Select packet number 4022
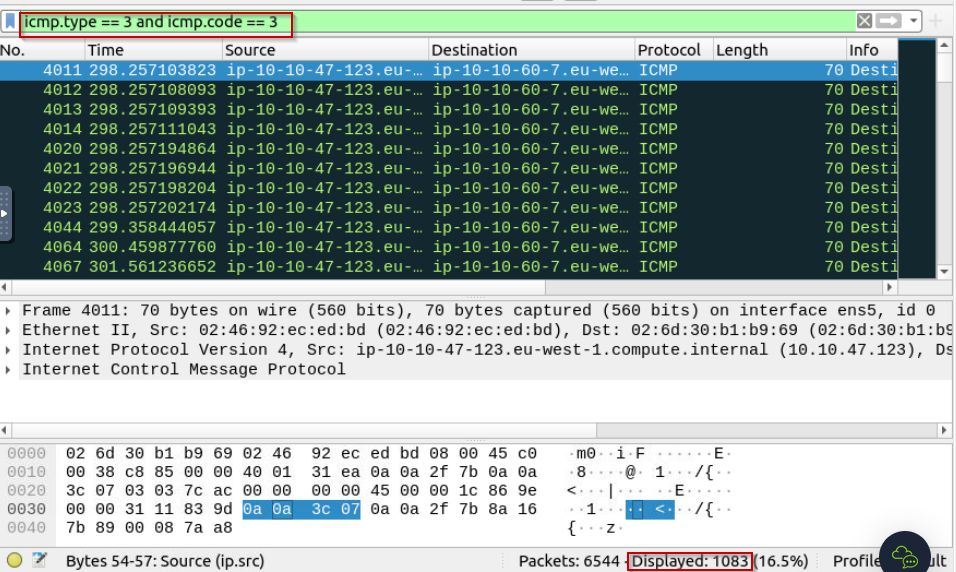This screenshot has height=572, width=956. [x=449, y=188]
